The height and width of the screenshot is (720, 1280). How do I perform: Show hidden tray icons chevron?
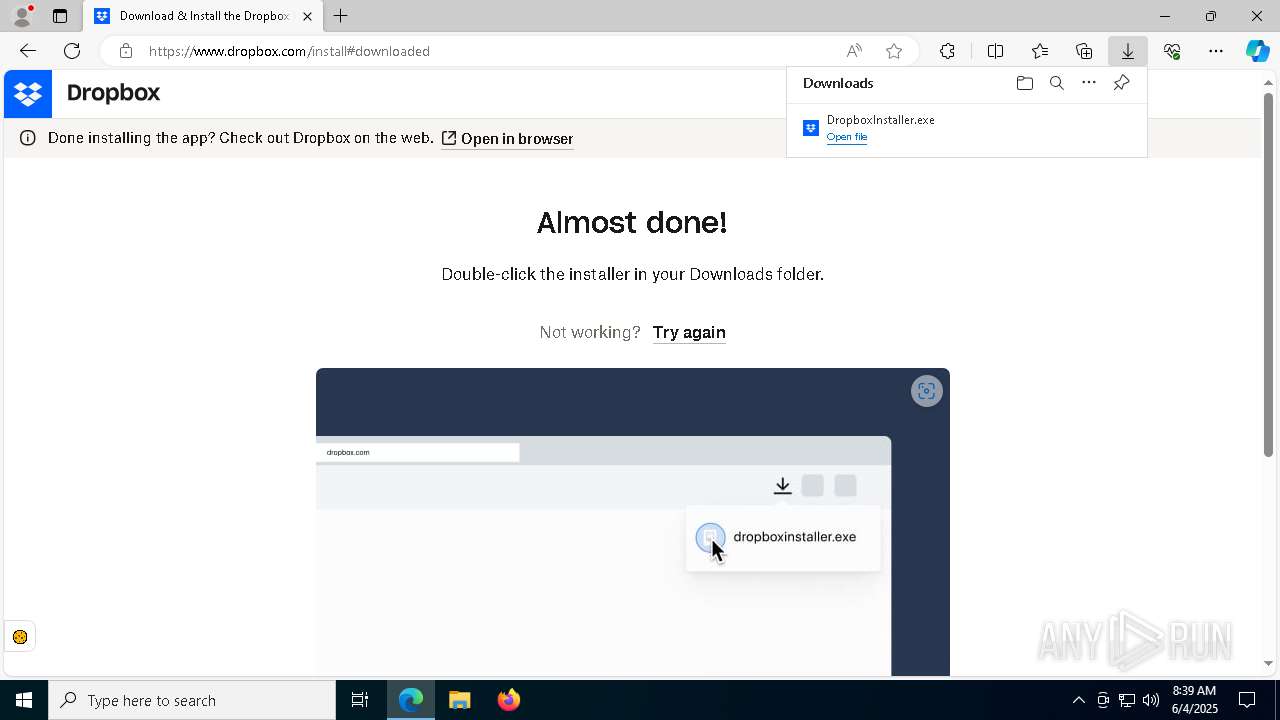tap(1078, 700)
